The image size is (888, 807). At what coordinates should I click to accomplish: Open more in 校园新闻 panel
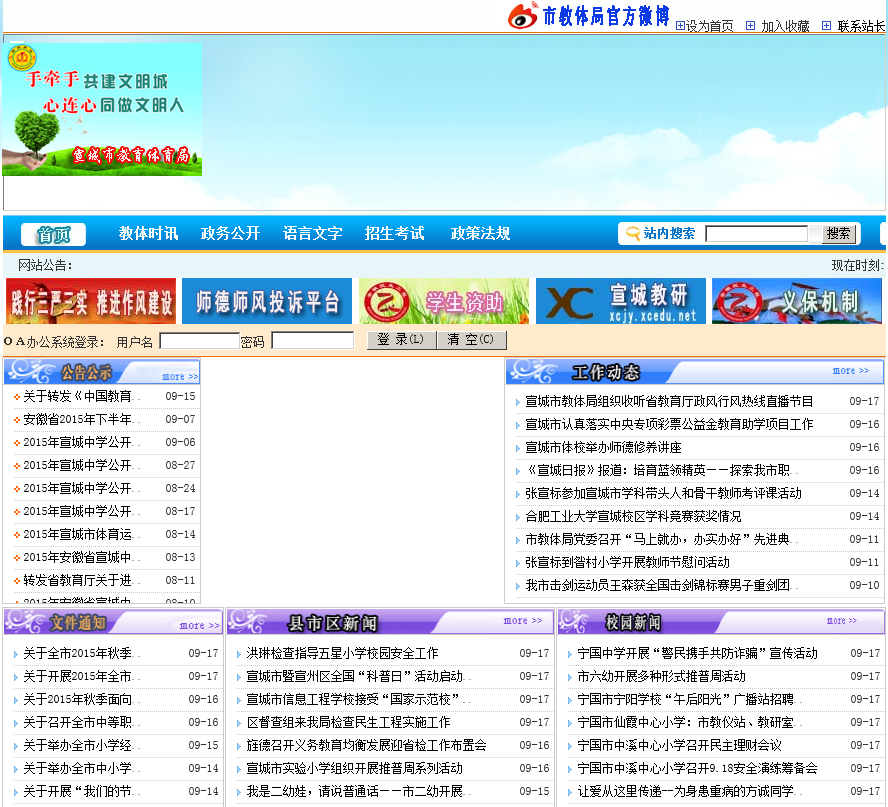pyautogui.click(x=842, y=621)
